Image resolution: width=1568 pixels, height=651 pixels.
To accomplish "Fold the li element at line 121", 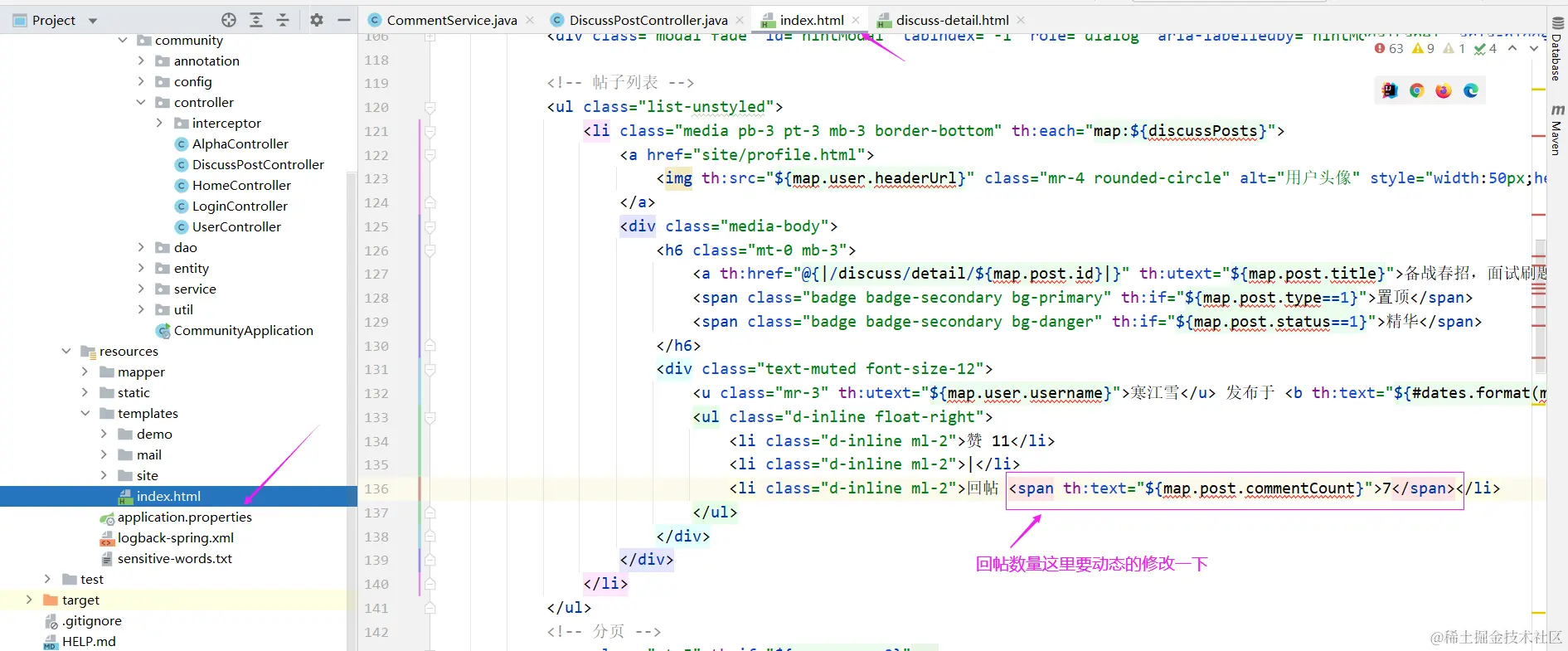I will tap(430, 131).
